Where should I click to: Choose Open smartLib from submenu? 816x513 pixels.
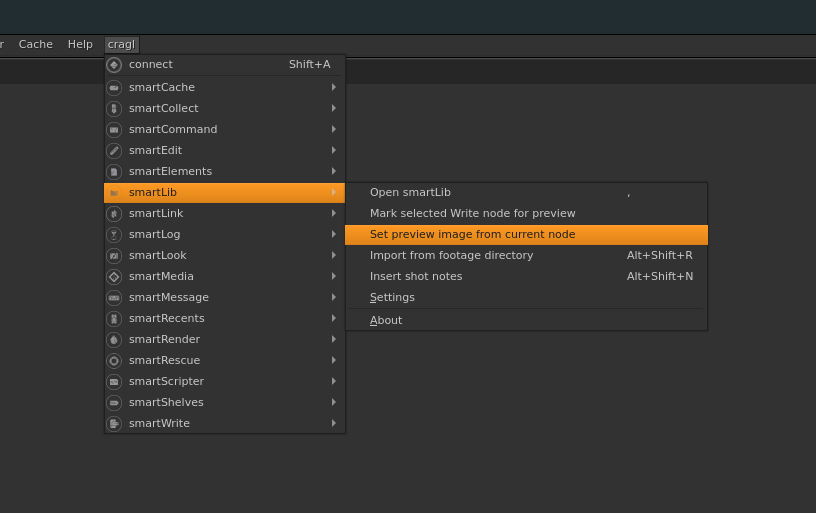click(x=410, y=192)
